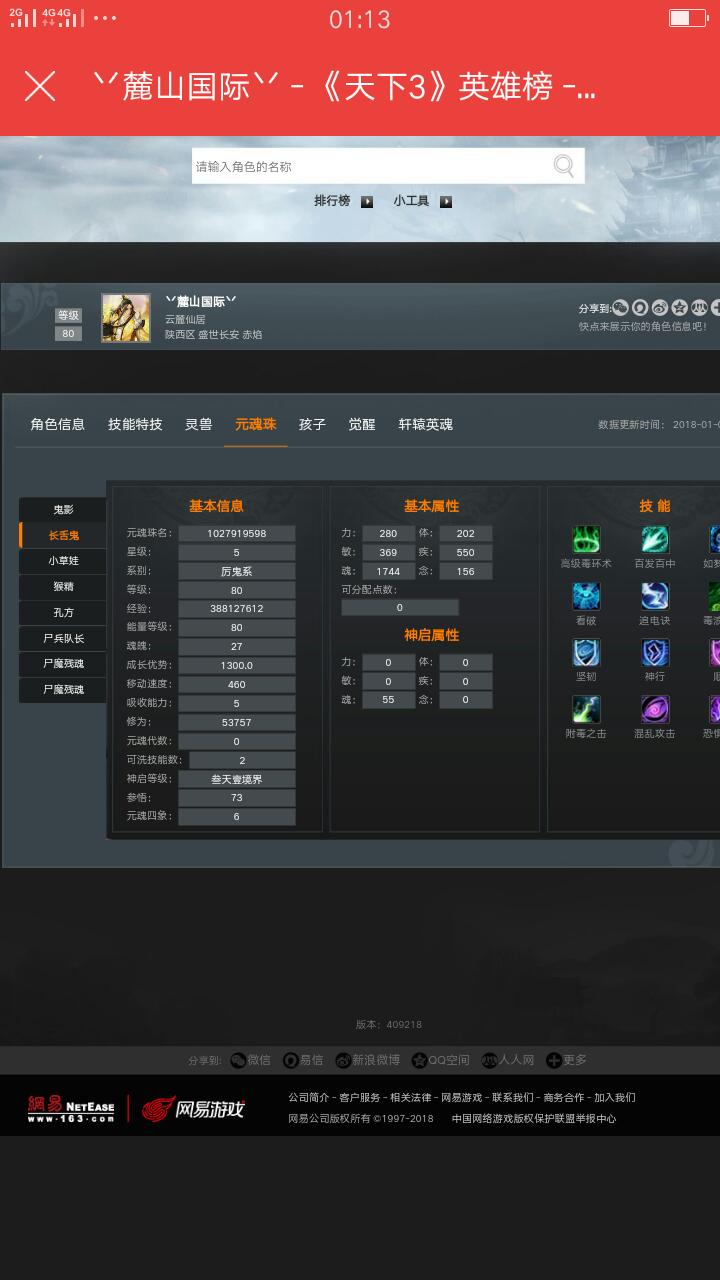720x1280 pixels.
Task: Open the 排行榜 rankings link
Action: (332, 201)
